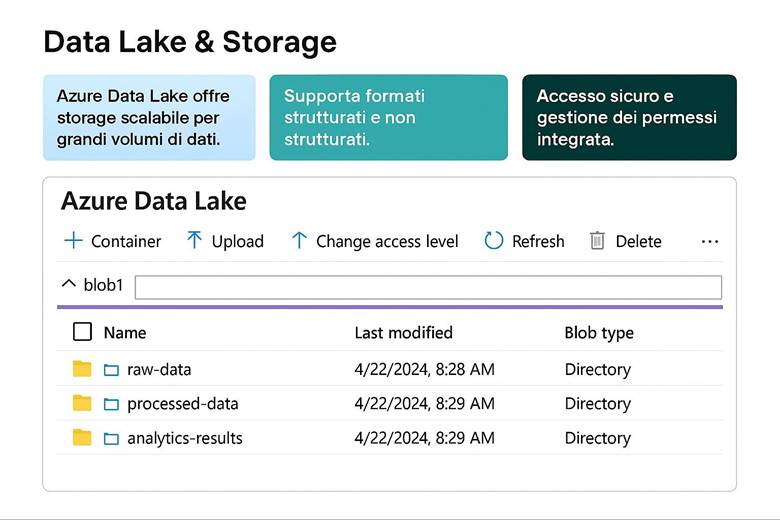The width and height of the screenshot is (780, 520).
Task: Open the raw-data directory
Action: click(159, 369)
